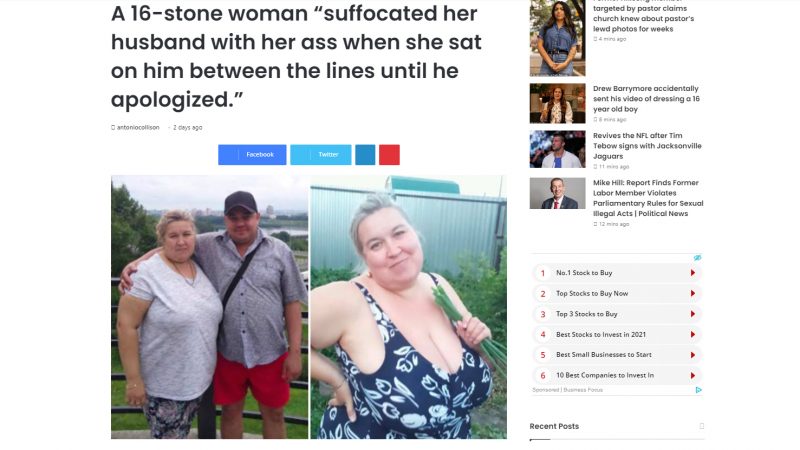The image size is (800, 450).
Task: Open Best Small Businesses to Start ad
Action: point(617,355)
